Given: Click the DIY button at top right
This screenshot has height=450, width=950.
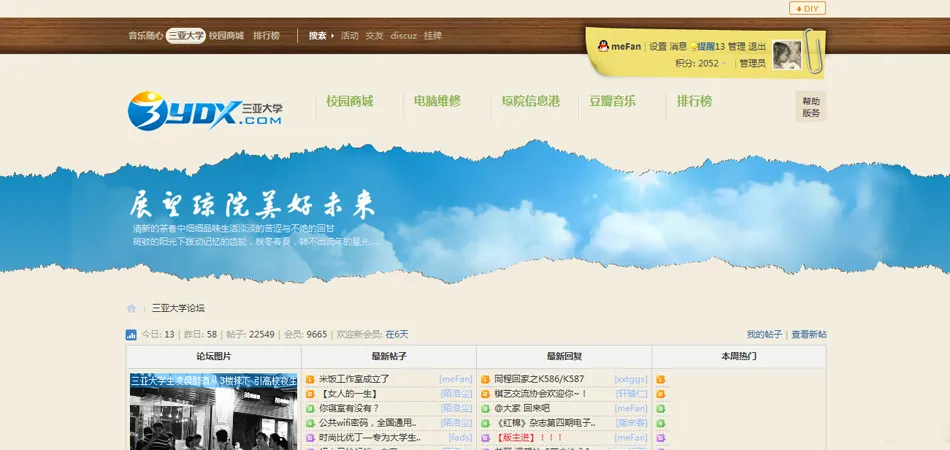Looking at the screenshot, I should (x=807, y=8).
